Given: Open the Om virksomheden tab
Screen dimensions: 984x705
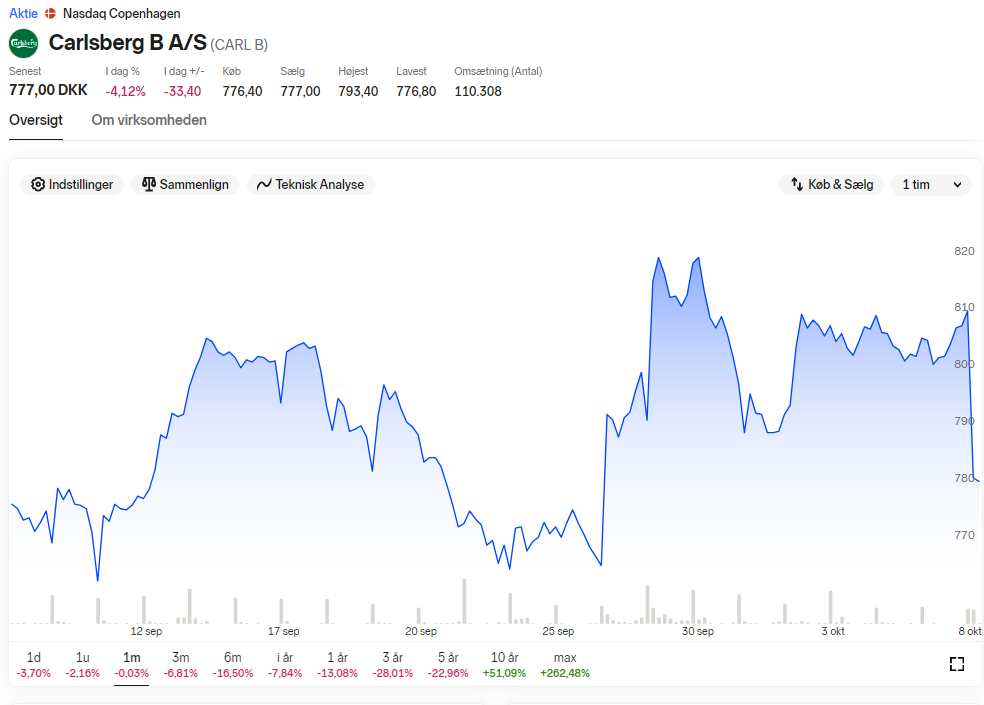Looking at the screenshot, I should (x=149, y=120).
